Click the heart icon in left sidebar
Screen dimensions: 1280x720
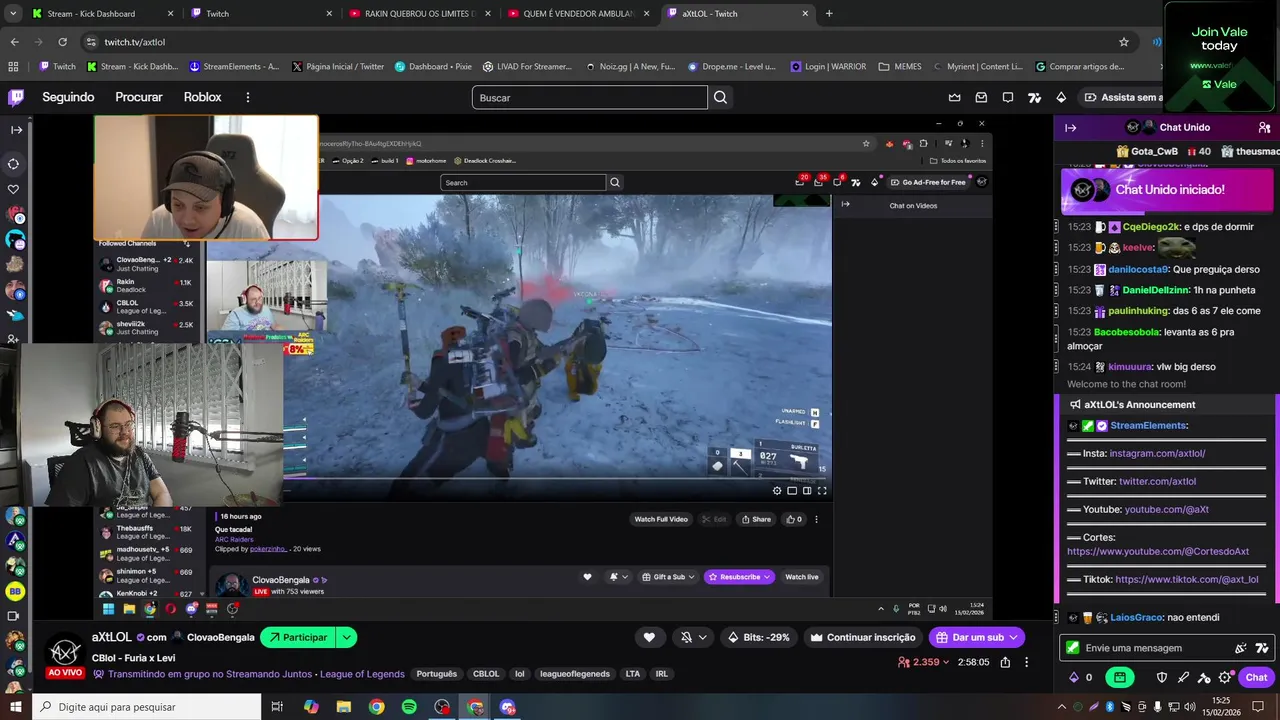(14, 189)
